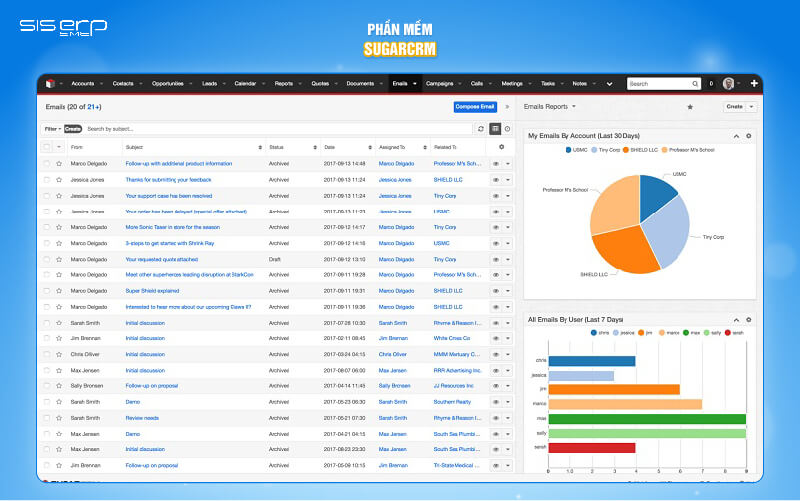Star the 'Review needs' email

(x=59, y=418)
